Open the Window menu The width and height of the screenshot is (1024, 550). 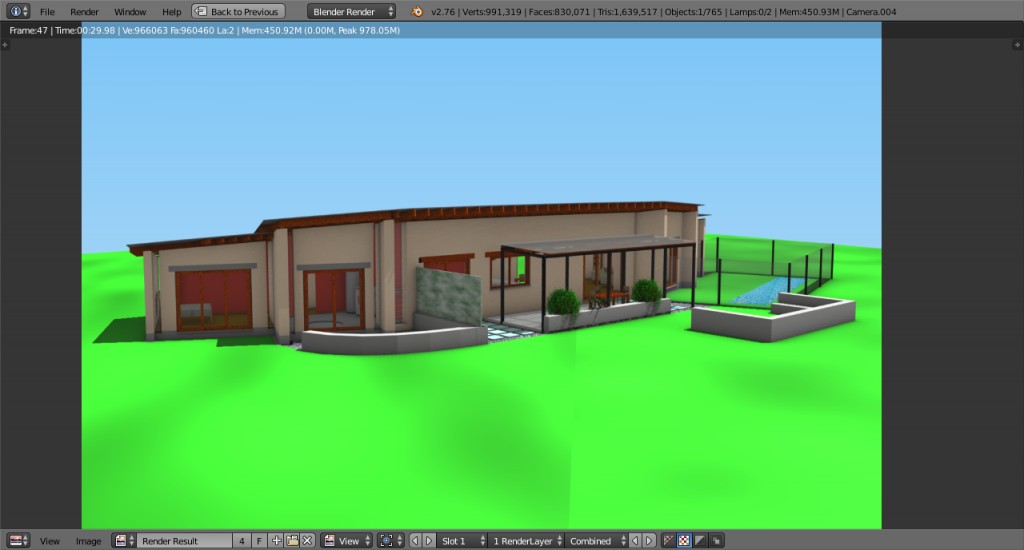(x=130, y=12)
